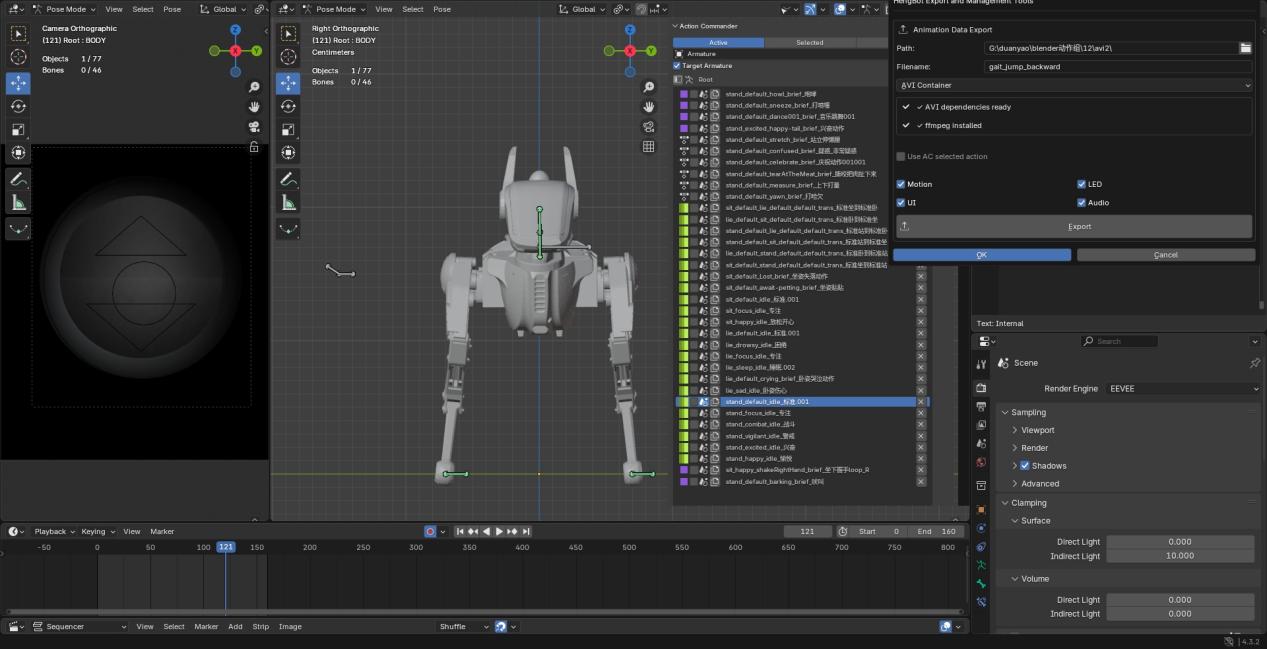
Task: Jump to timeline start frame
Action: 460,531
